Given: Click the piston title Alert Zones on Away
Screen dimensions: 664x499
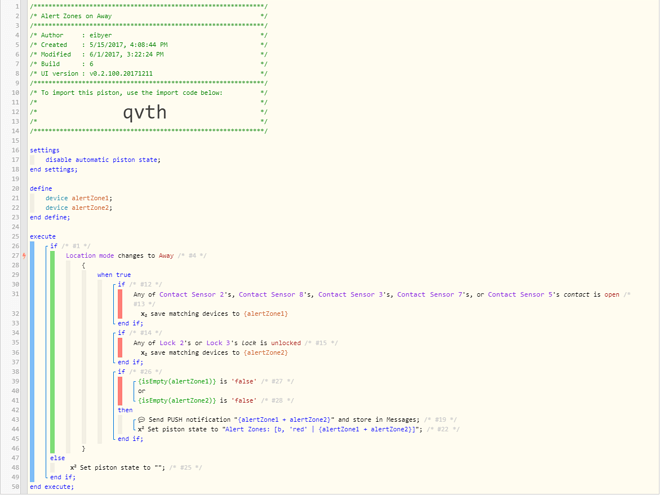Looking at the screenshot, I should 76,16.
